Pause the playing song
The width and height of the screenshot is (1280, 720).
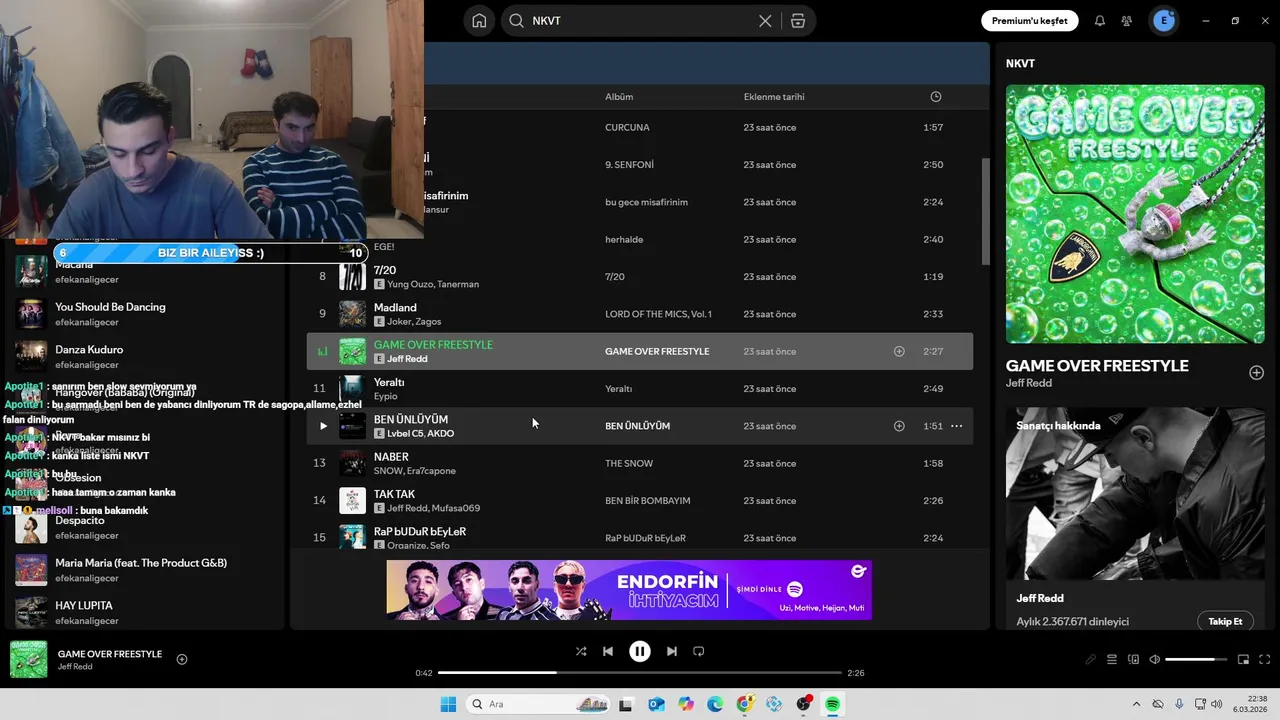click(640, 651)
